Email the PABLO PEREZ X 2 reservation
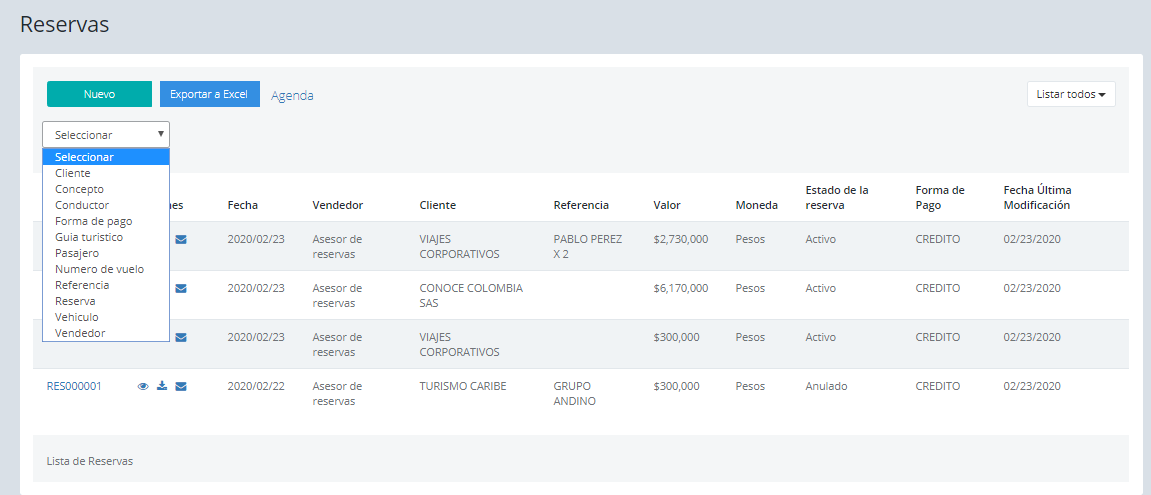The width and height of the screenshot is (1151, 495). tap(181, 239)
